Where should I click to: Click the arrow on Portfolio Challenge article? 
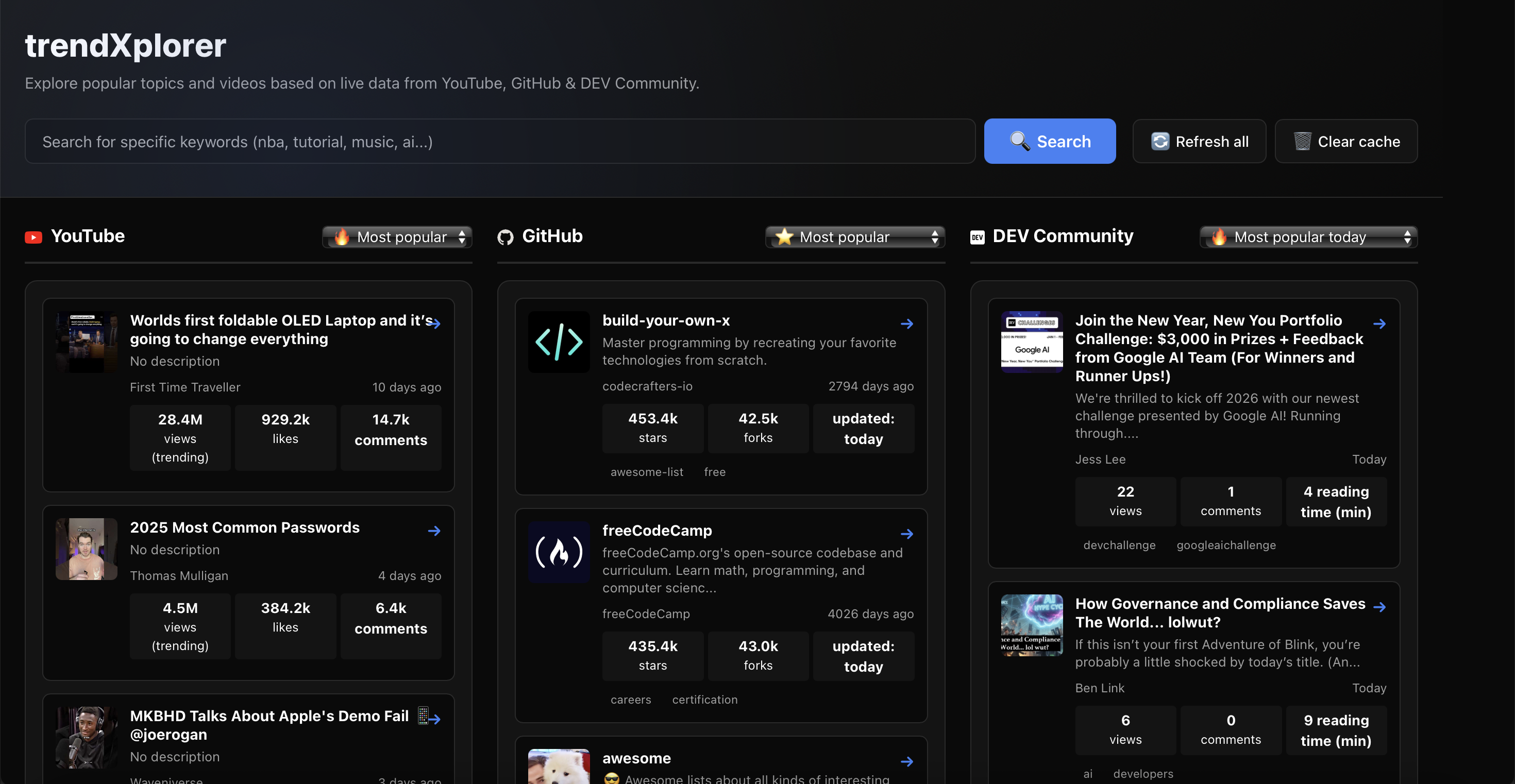tap(1379, 324)
